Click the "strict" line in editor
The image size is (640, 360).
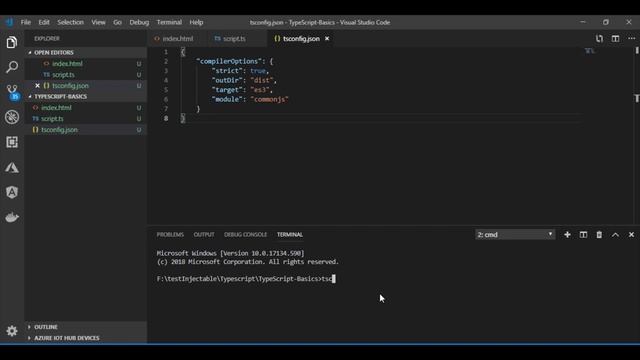pos(240,71)
